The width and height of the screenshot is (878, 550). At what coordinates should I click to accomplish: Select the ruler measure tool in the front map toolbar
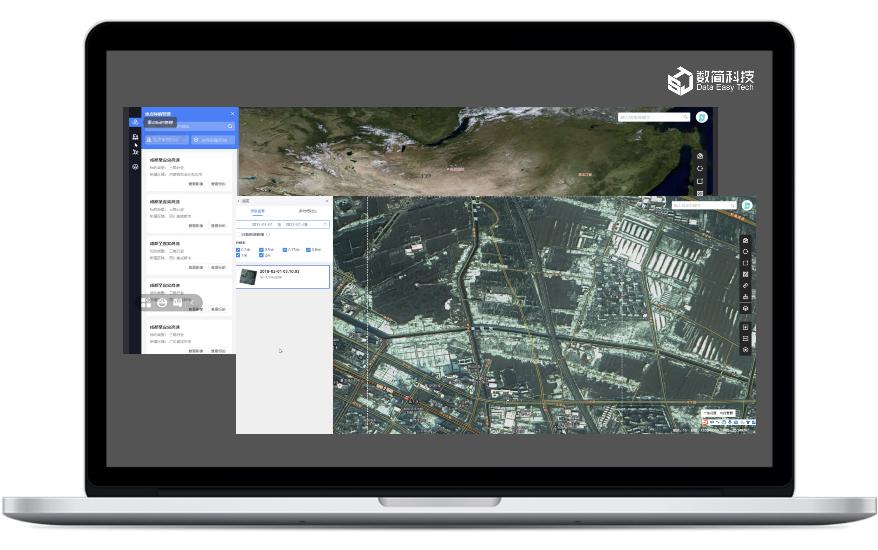[x=745, y=286]
